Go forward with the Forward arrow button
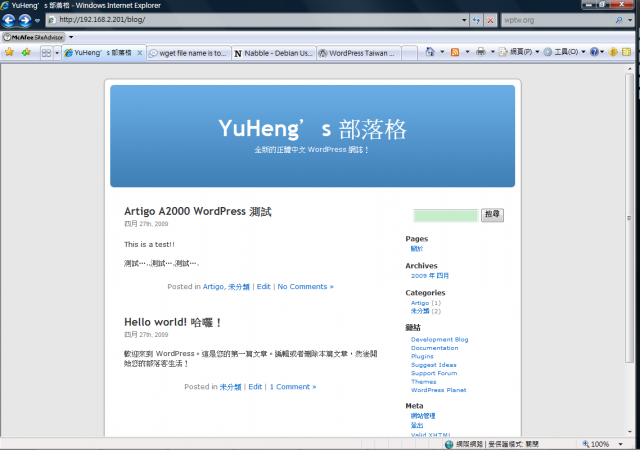This screenshot has height=450, width=640. [x=25, y=20]
